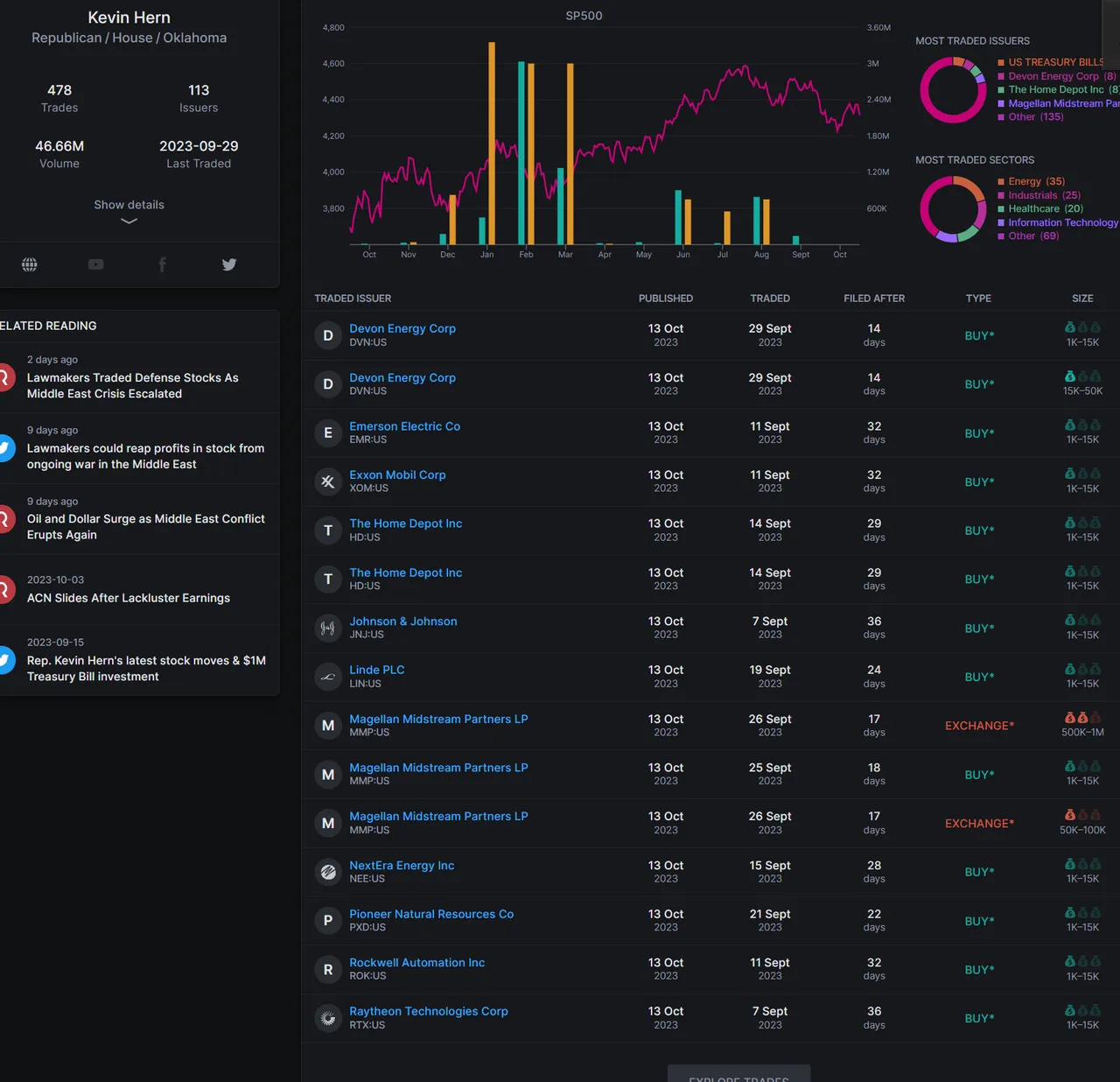Image resolution: width=1120 pixels, height=1082 pixels.
Task: Click the Johnson & Johnson logo icon
Action: 328,628
